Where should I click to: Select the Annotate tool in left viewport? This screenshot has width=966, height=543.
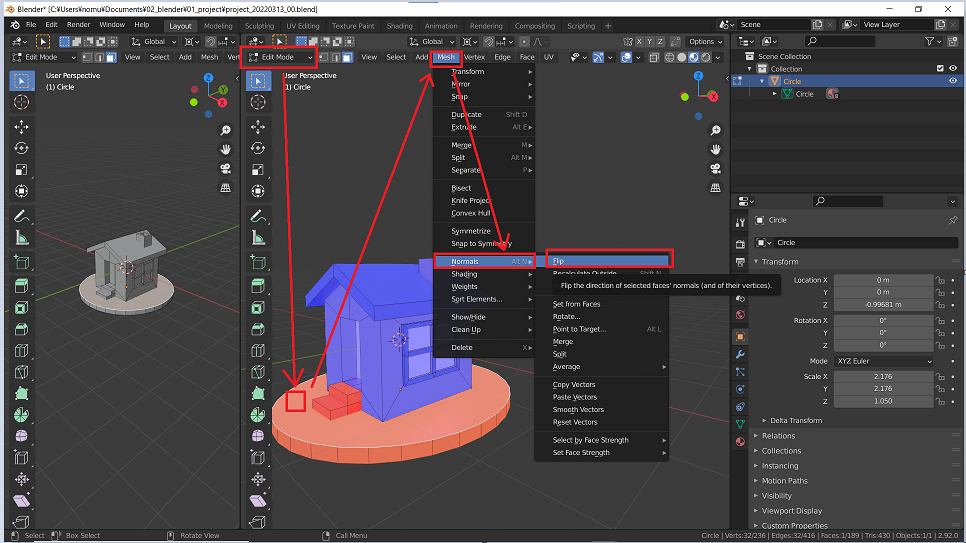click(x=22, y=216)
